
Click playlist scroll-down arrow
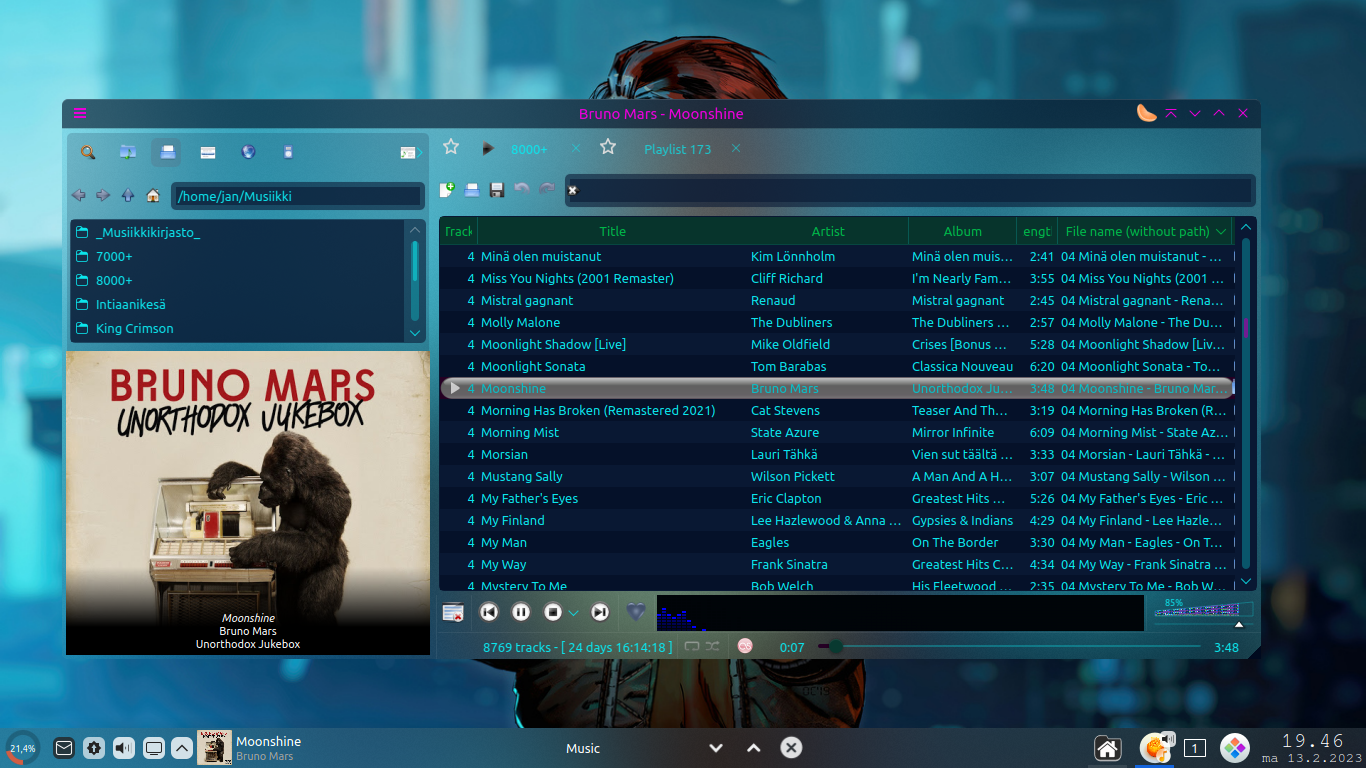(x=1246, y=581)
